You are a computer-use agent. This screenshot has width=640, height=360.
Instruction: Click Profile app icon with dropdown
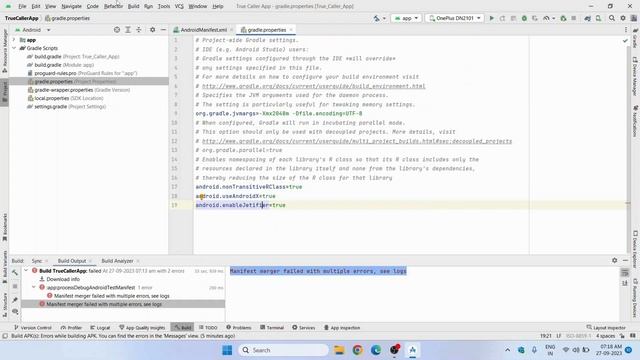[x=548, y=18]
